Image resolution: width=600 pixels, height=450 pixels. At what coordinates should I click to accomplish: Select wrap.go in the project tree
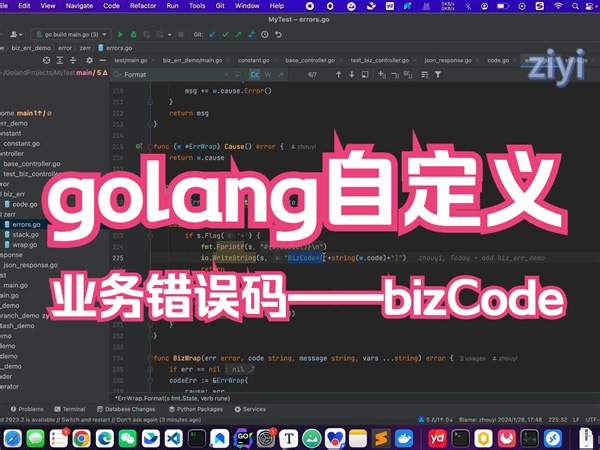[x=25, y=245]
